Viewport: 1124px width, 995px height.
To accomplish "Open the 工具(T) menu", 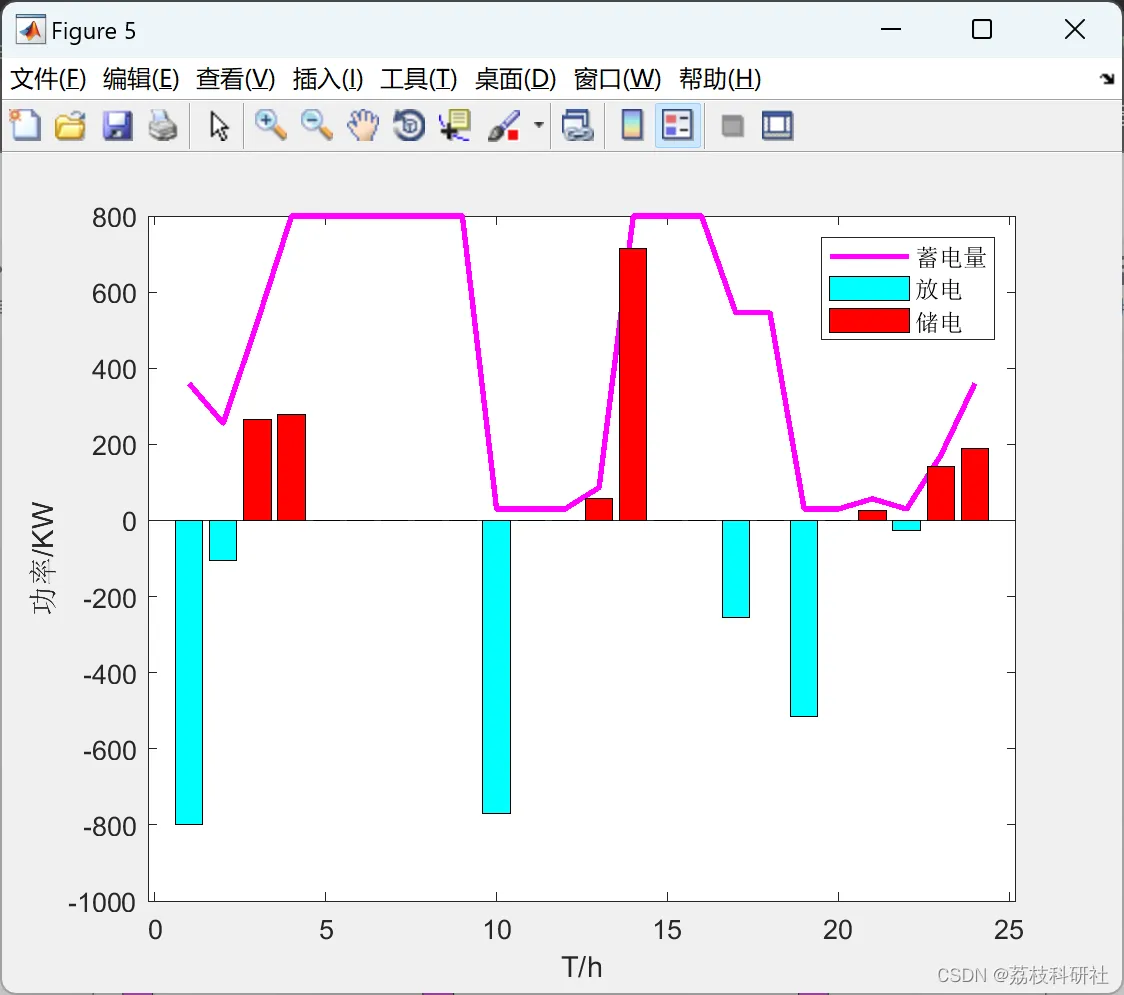I will click(x=419, y=79).
